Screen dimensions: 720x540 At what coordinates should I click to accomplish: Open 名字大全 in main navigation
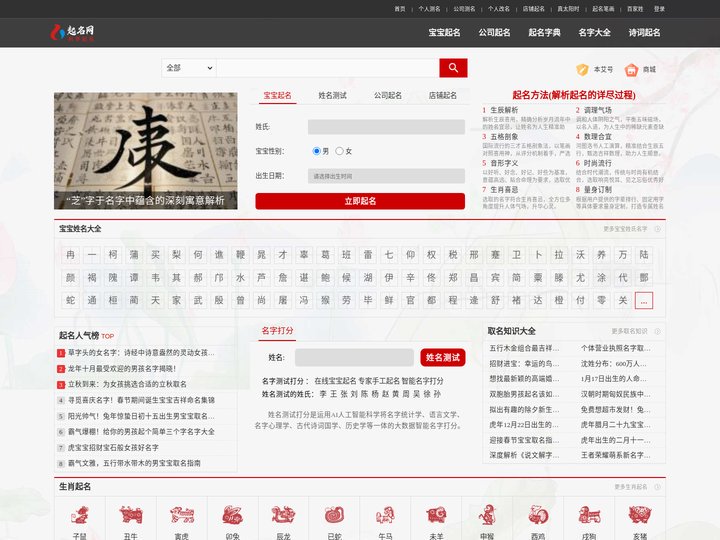(595, 33)
